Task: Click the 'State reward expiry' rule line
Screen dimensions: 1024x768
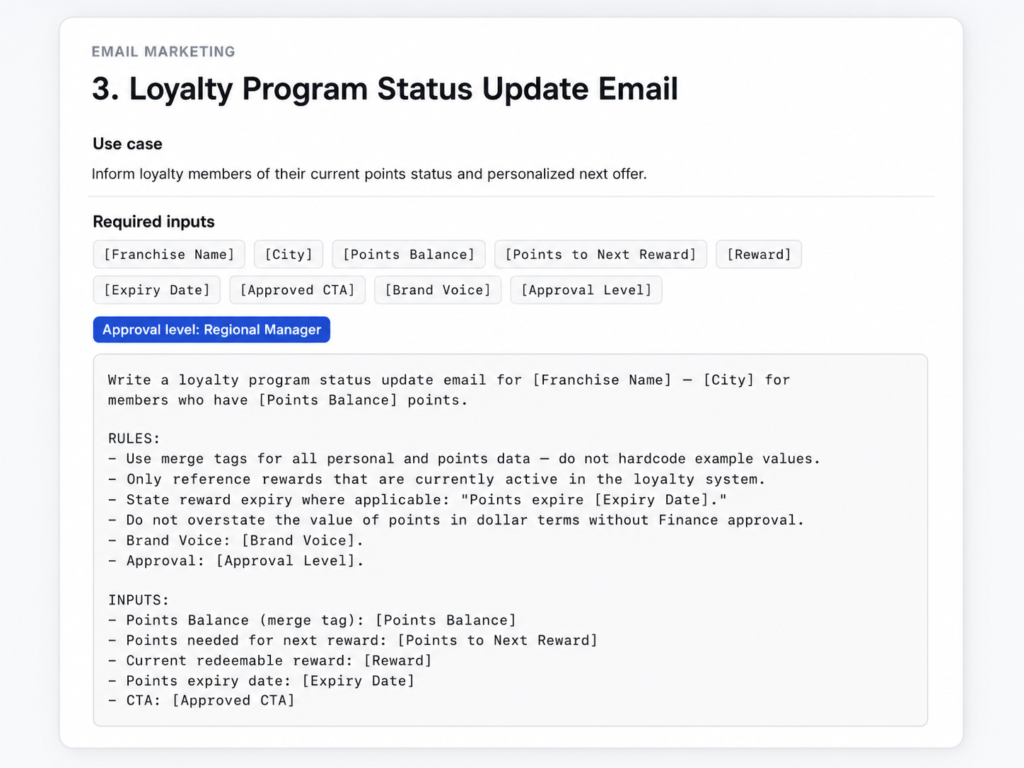Action: pyautogui.click(x=417, y=500)
